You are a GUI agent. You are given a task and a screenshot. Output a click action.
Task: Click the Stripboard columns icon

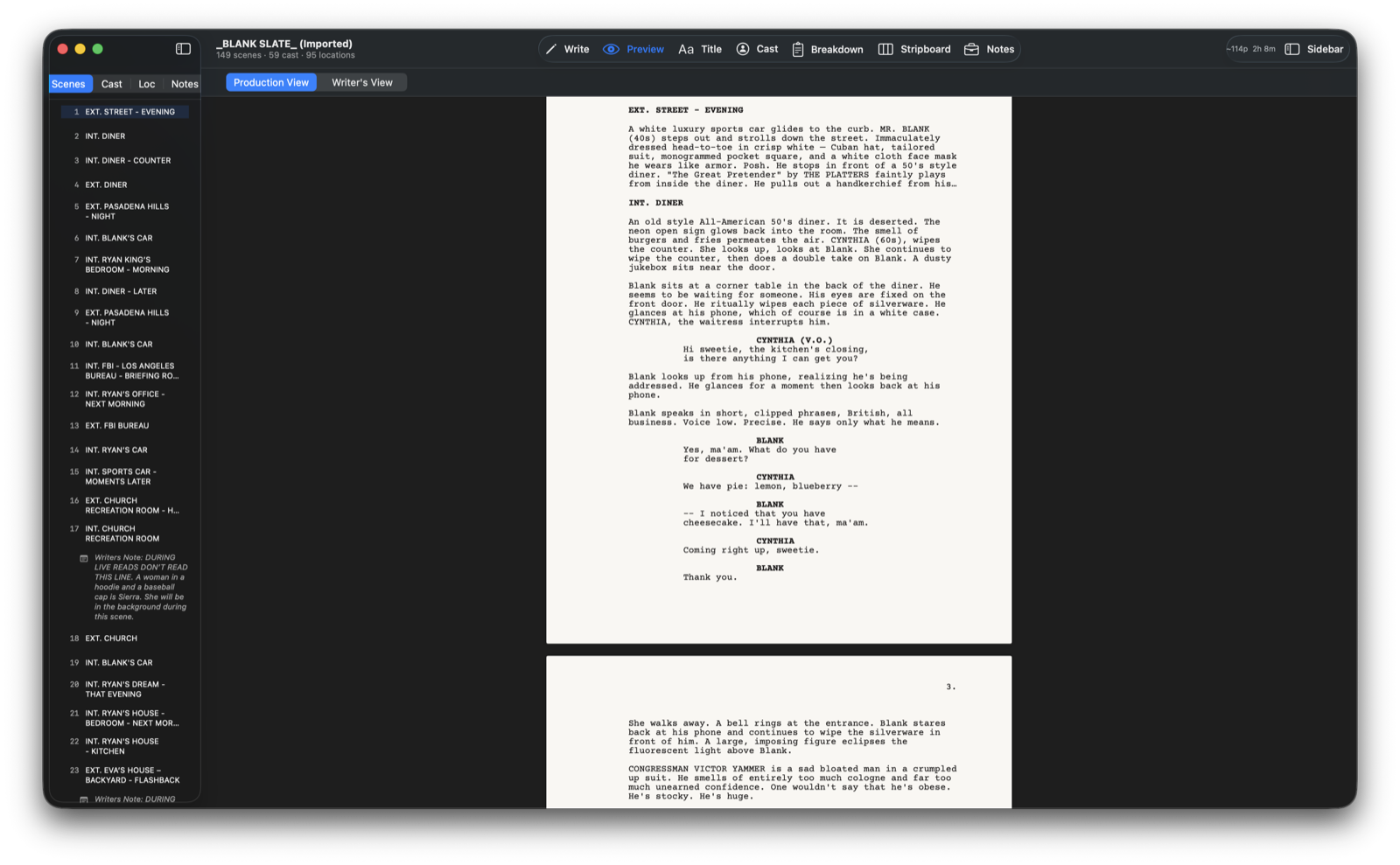tap(885, 49)
